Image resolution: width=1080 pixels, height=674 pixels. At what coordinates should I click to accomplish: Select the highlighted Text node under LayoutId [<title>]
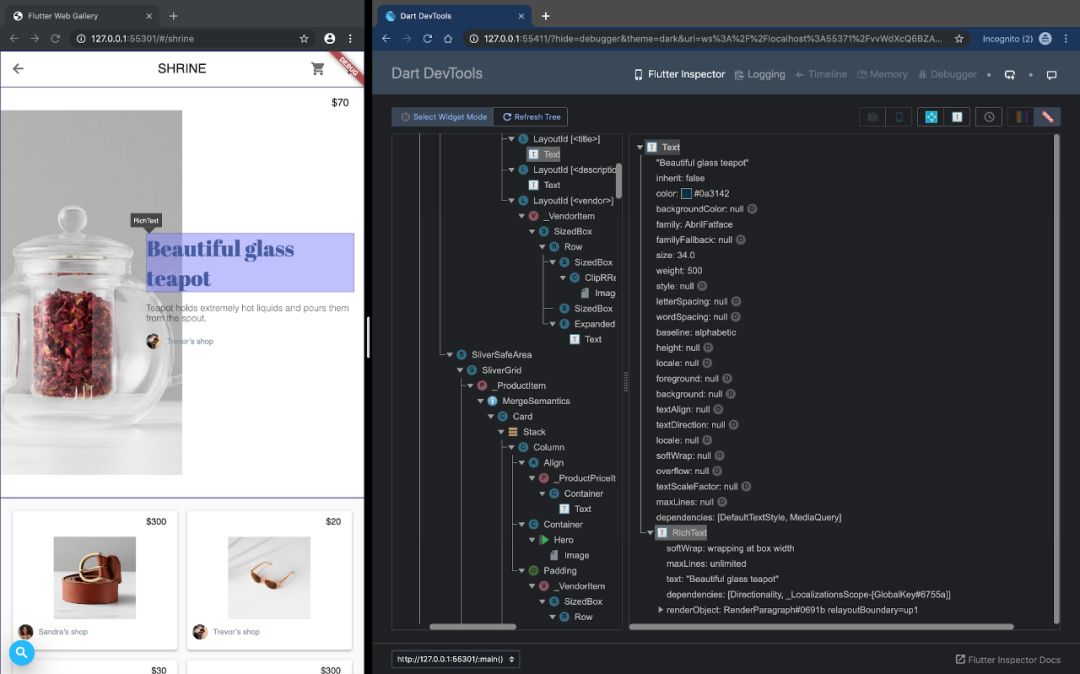click(x=544, y=154)
